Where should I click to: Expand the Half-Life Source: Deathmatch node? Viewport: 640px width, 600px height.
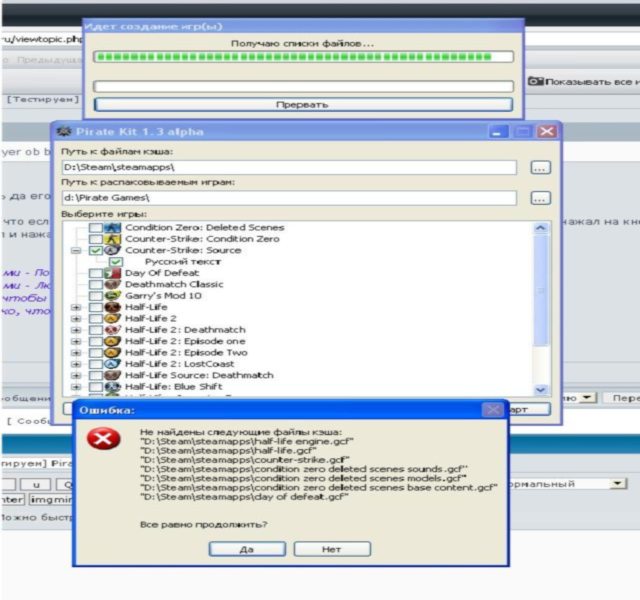(x=76, y=375)
